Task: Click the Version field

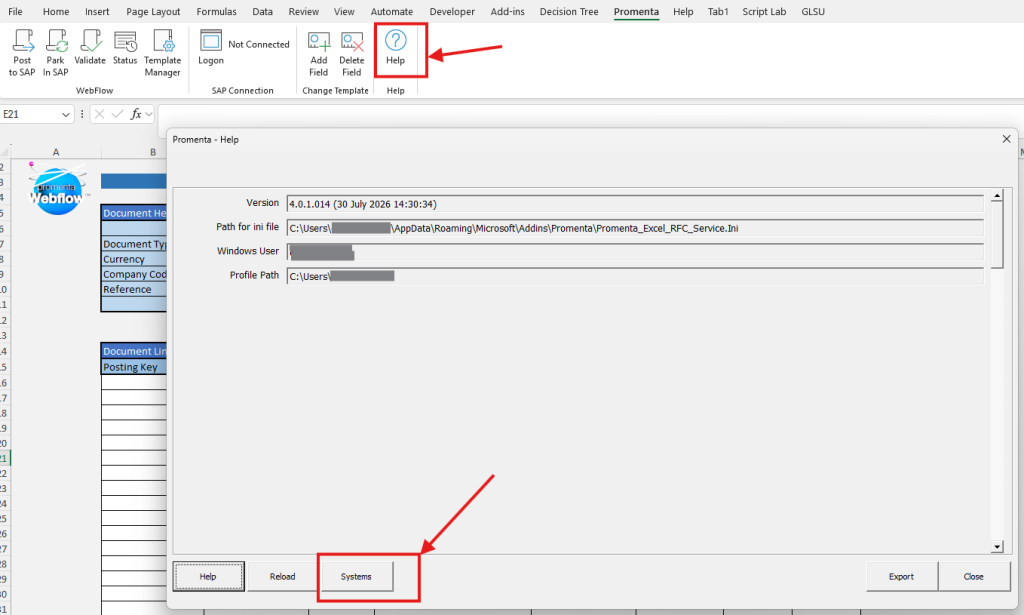Action: (635, 204)
